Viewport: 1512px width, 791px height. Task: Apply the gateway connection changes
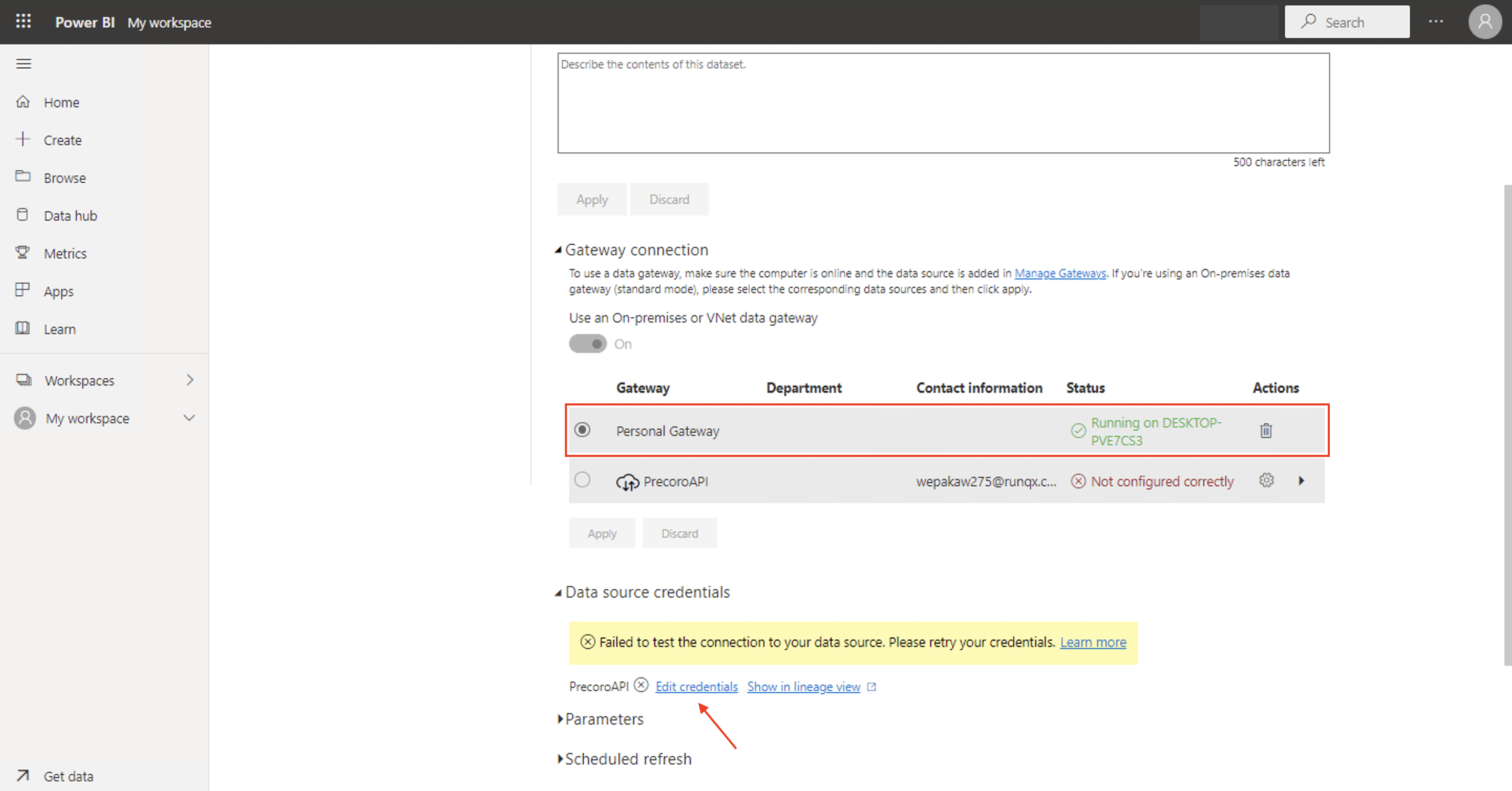coord(602,533)
